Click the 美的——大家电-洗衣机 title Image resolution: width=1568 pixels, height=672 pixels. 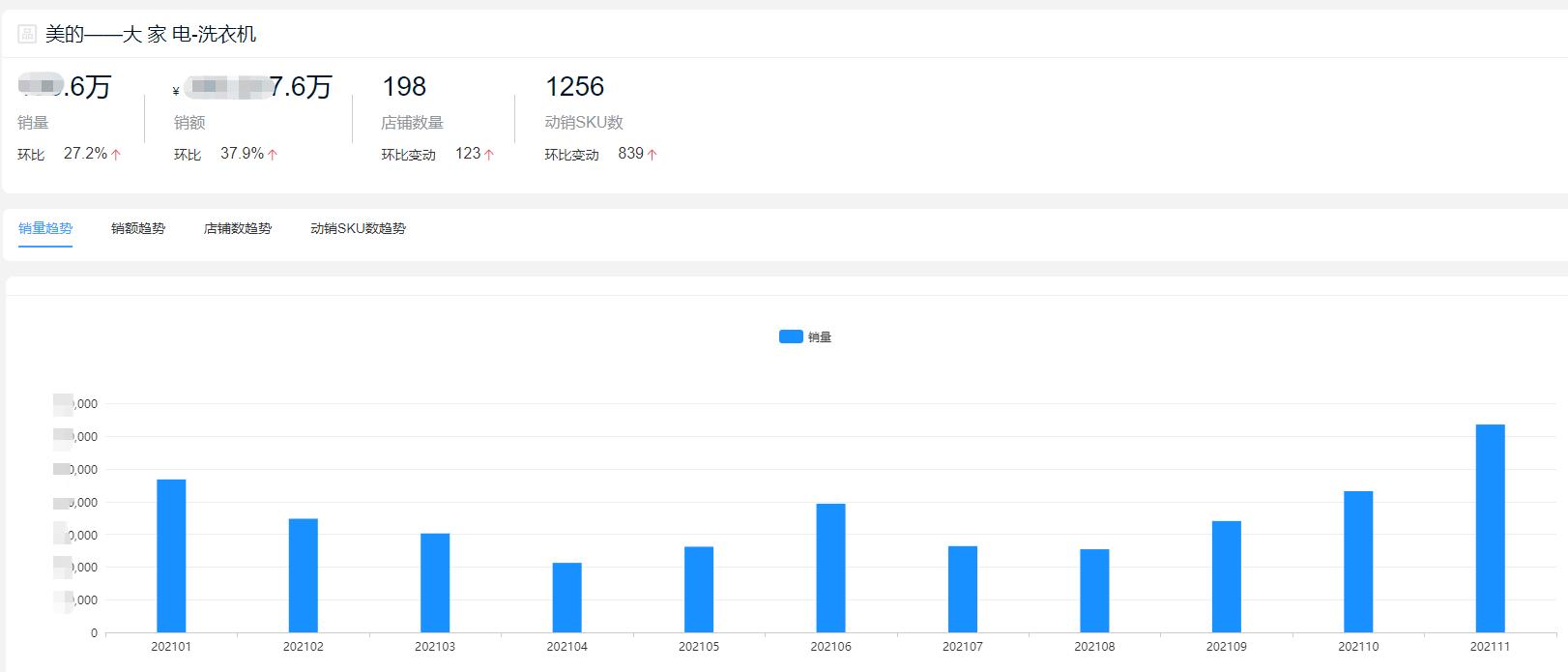pyautogui.click(x=151, y=35)
